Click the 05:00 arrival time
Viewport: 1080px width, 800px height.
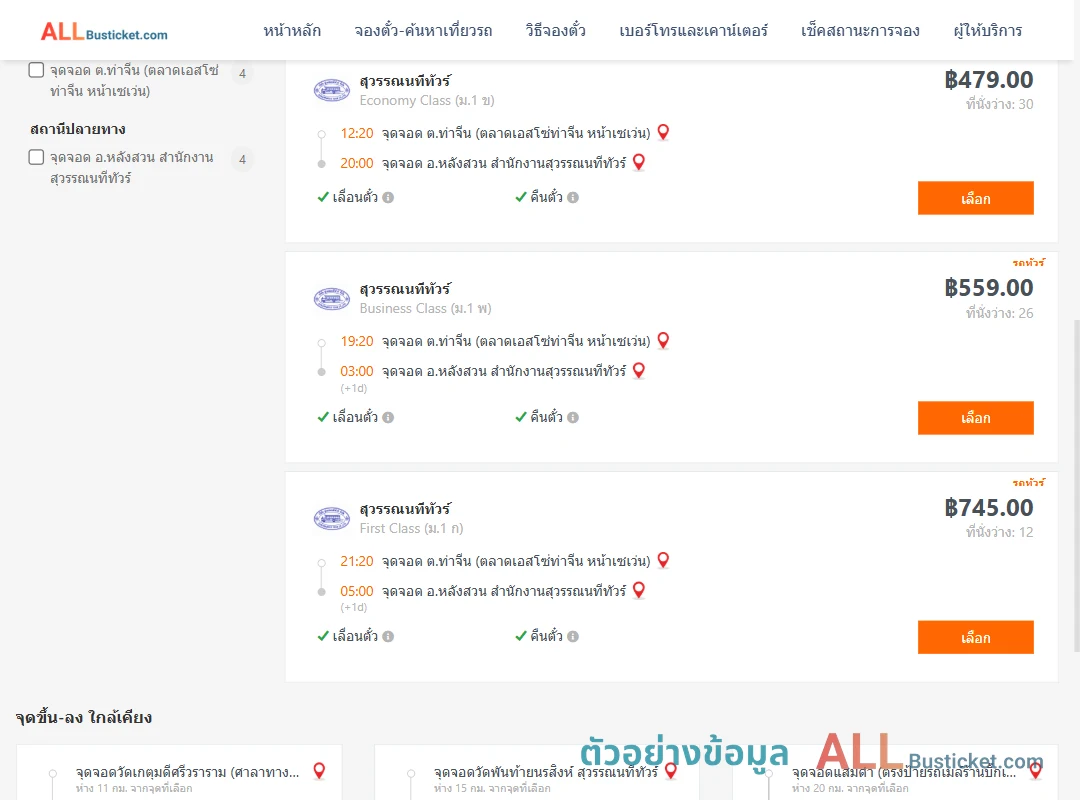click(357, 591)
